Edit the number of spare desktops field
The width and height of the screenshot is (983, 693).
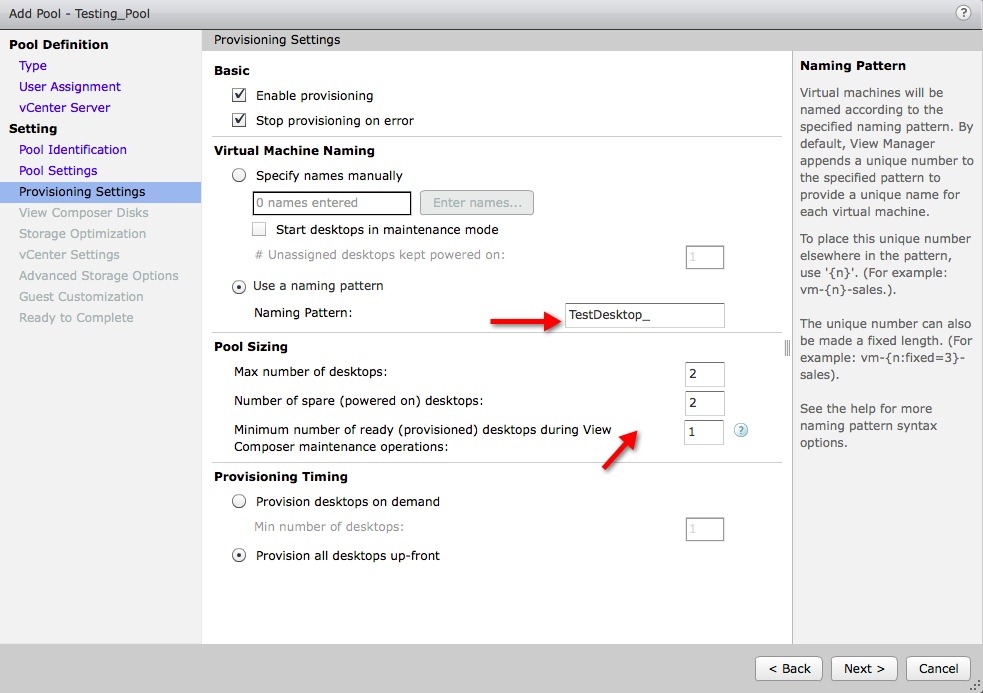point(704,402)
